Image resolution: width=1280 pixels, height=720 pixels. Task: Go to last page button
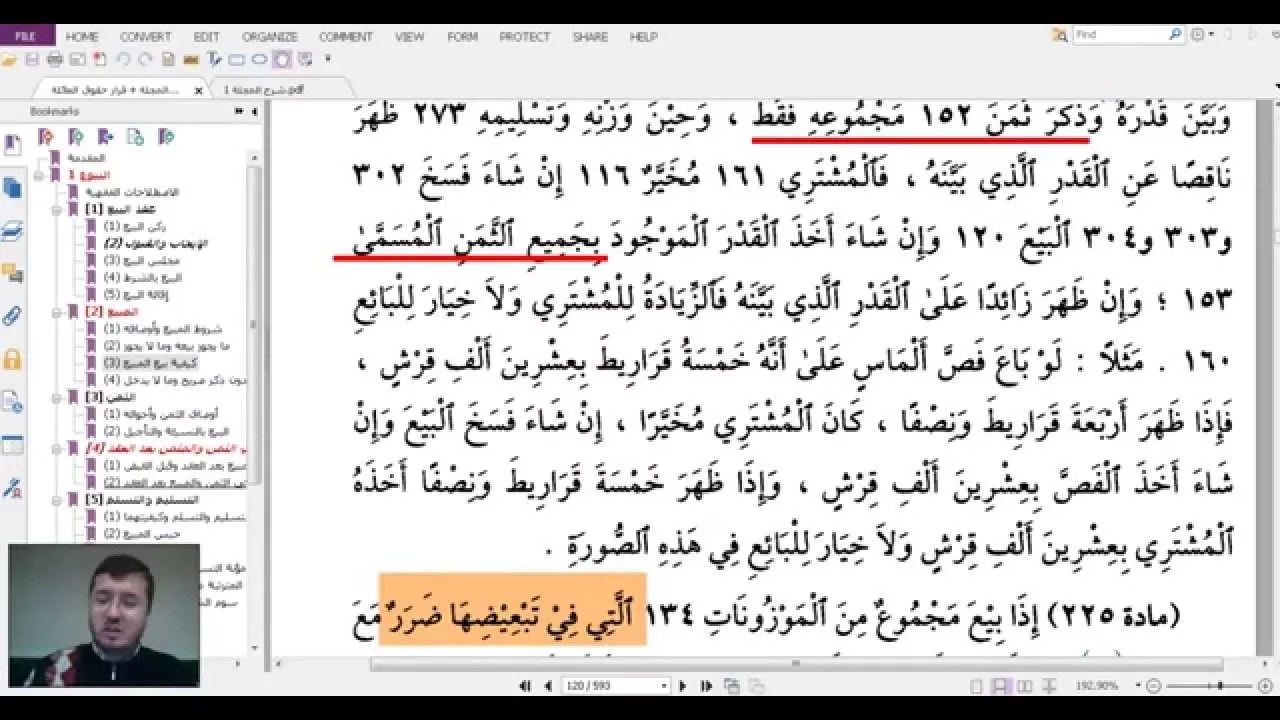pyautogui.click(x=706, y=686)
